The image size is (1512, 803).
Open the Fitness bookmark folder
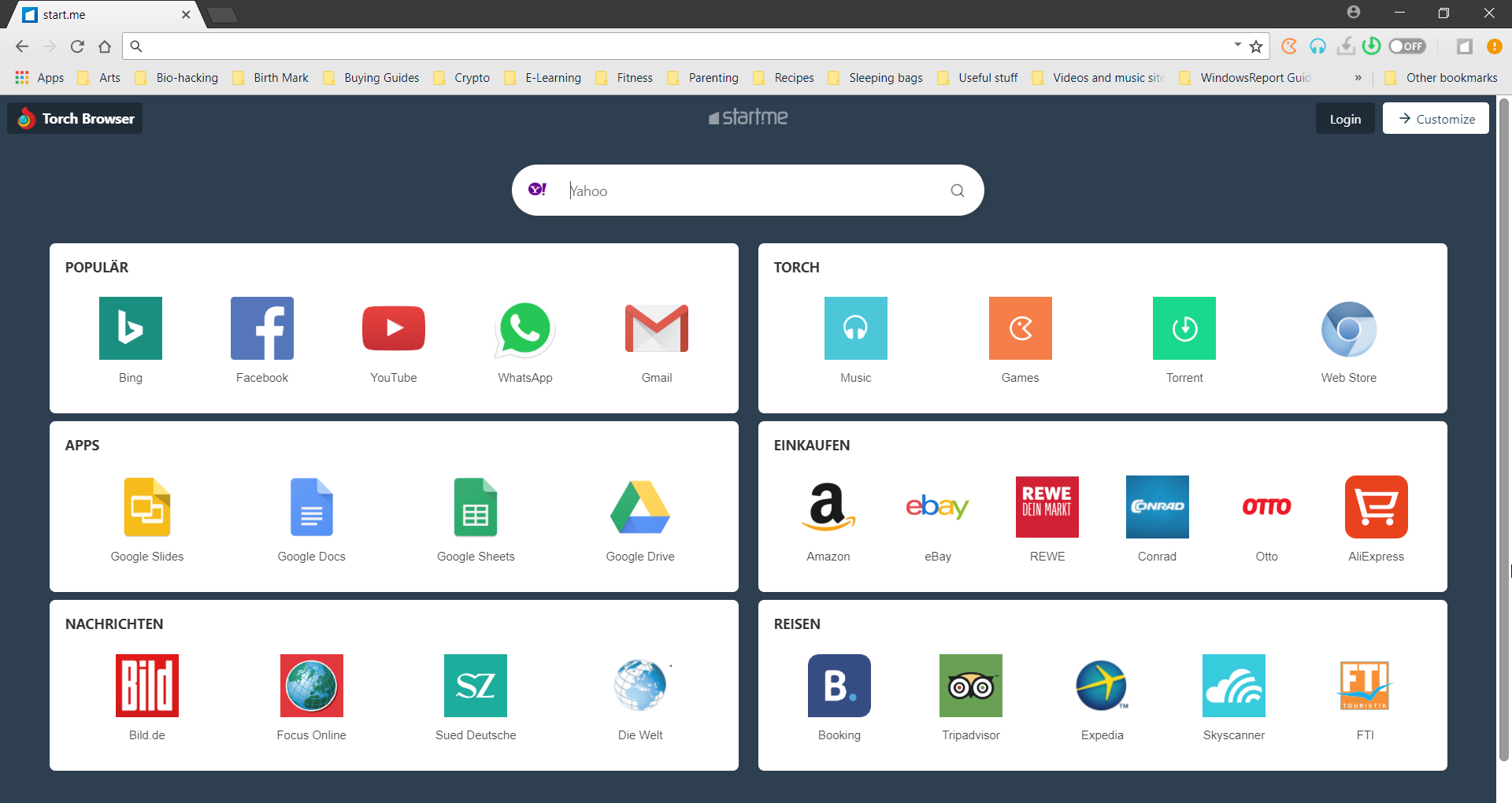(x=624, y=78)
